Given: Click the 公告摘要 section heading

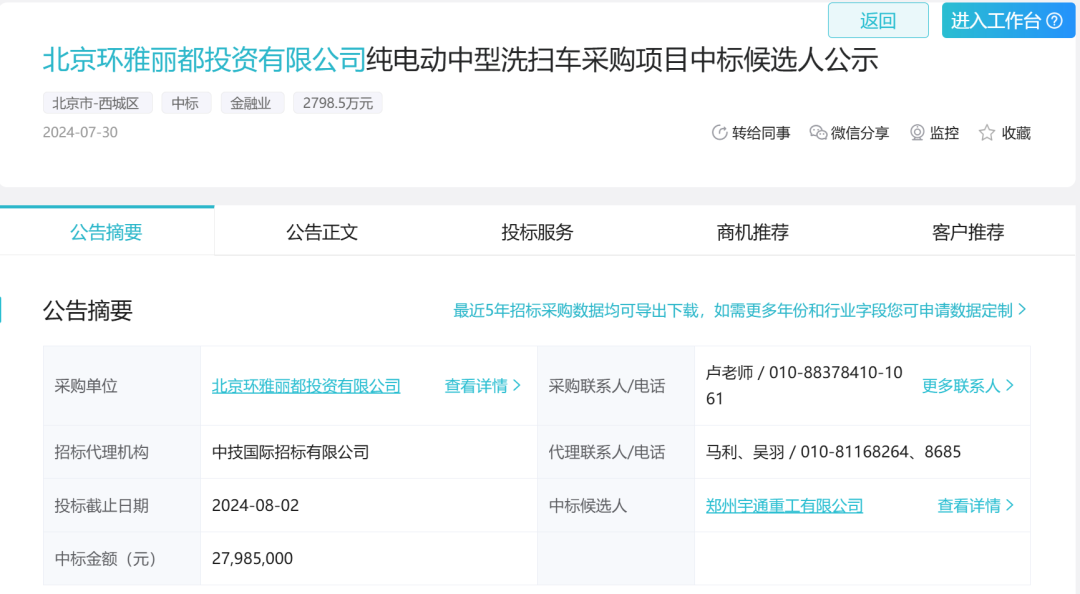Looking at the screenshot, I should [x=87, y=311].
